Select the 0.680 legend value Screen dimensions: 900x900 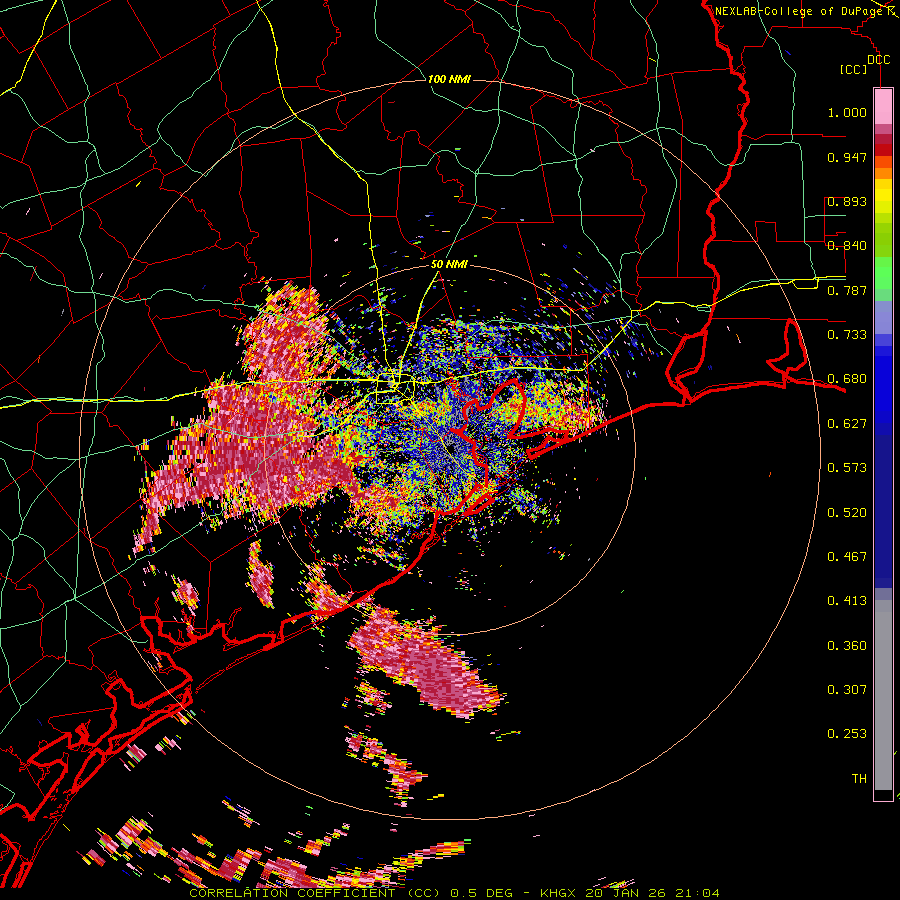pos(847,379)
